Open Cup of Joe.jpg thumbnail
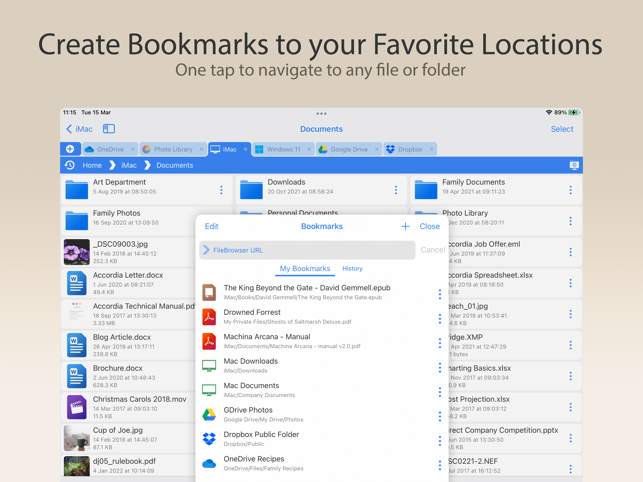This screenshot has height=482, width=643. click(77, 438)
